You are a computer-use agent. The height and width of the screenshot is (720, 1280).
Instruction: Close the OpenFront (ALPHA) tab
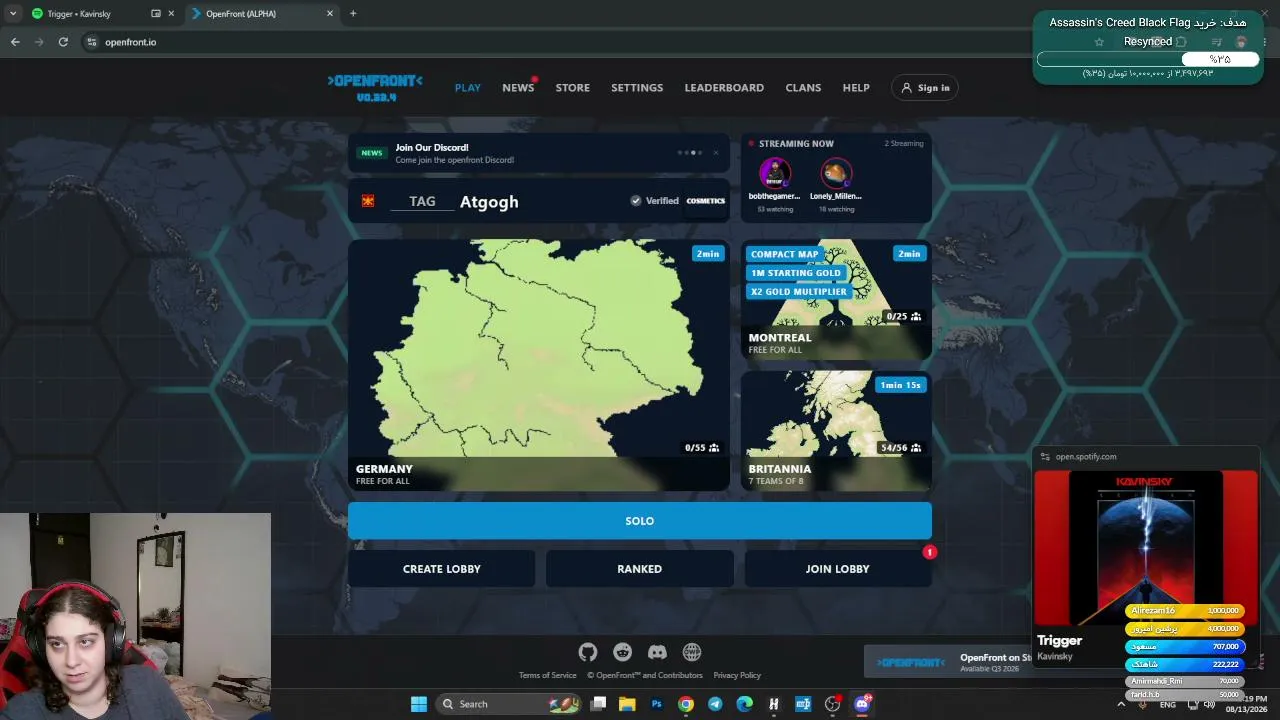[x=330, y=14]
